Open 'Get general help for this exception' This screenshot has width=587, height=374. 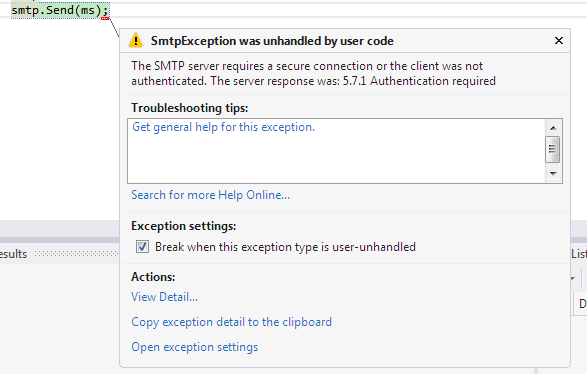tap(223, 127)
